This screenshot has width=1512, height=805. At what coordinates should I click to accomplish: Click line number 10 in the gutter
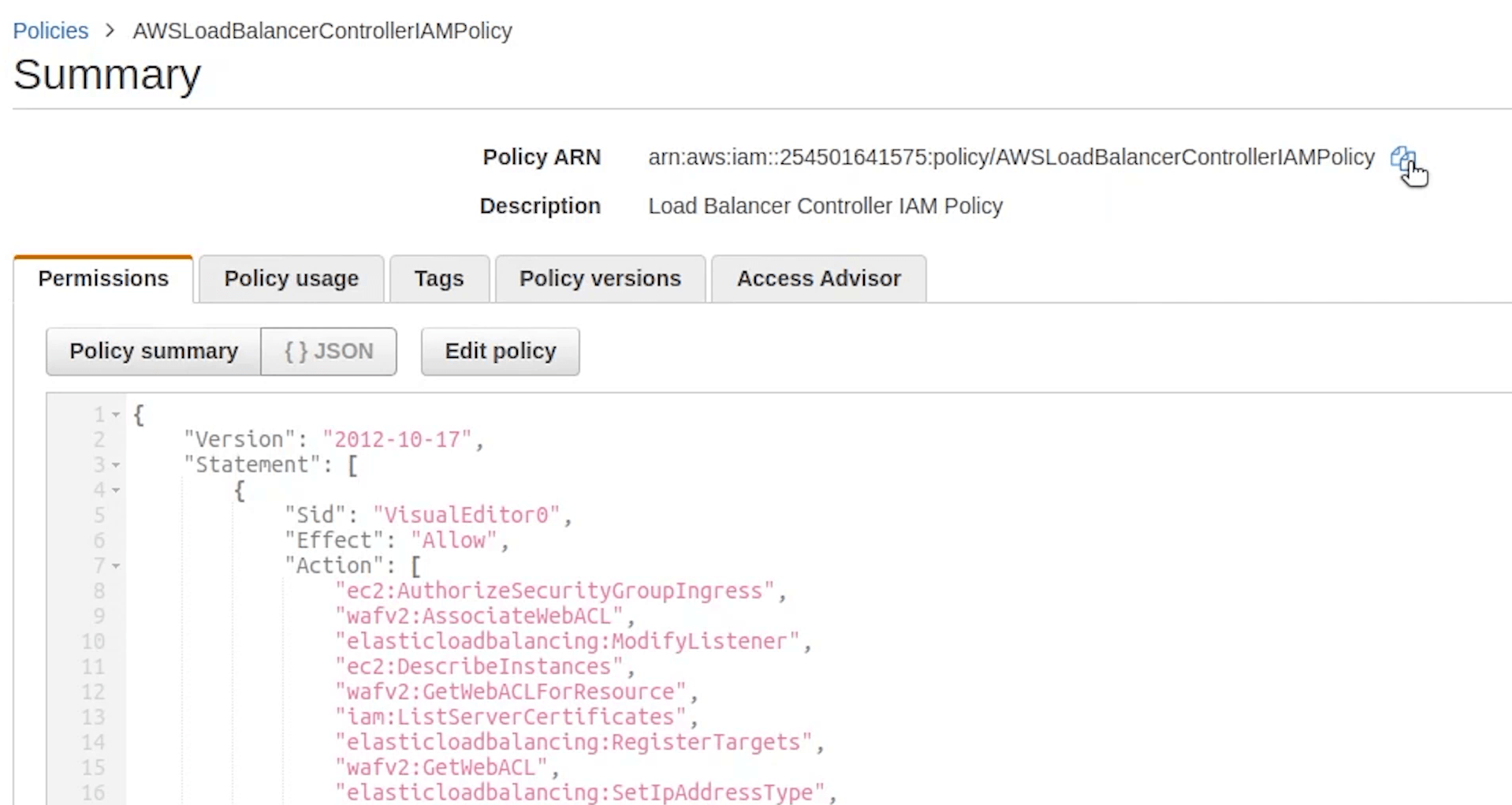pyautogui.click(x=93, y=642)
